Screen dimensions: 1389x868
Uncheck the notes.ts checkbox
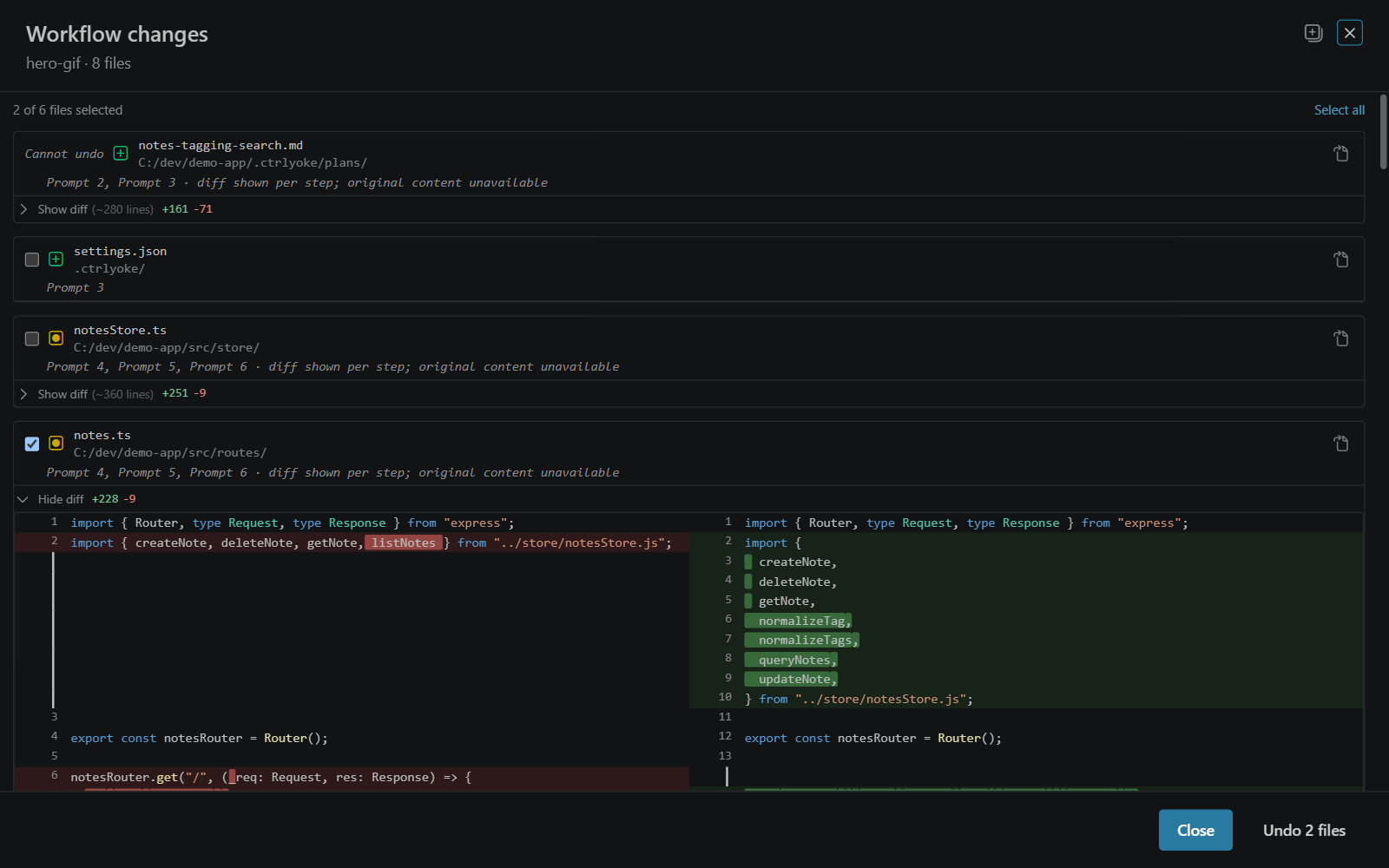point(32,444)
